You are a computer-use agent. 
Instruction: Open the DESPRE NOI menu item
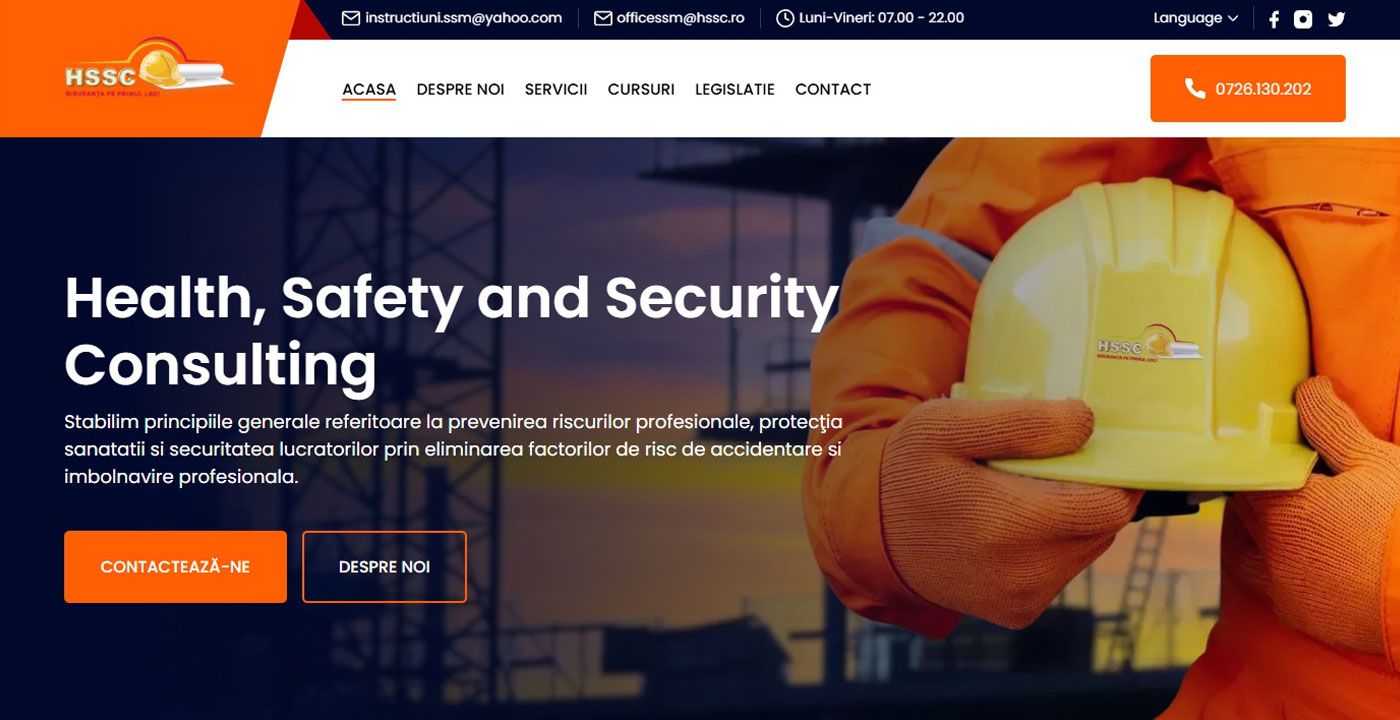click(460, 89)
